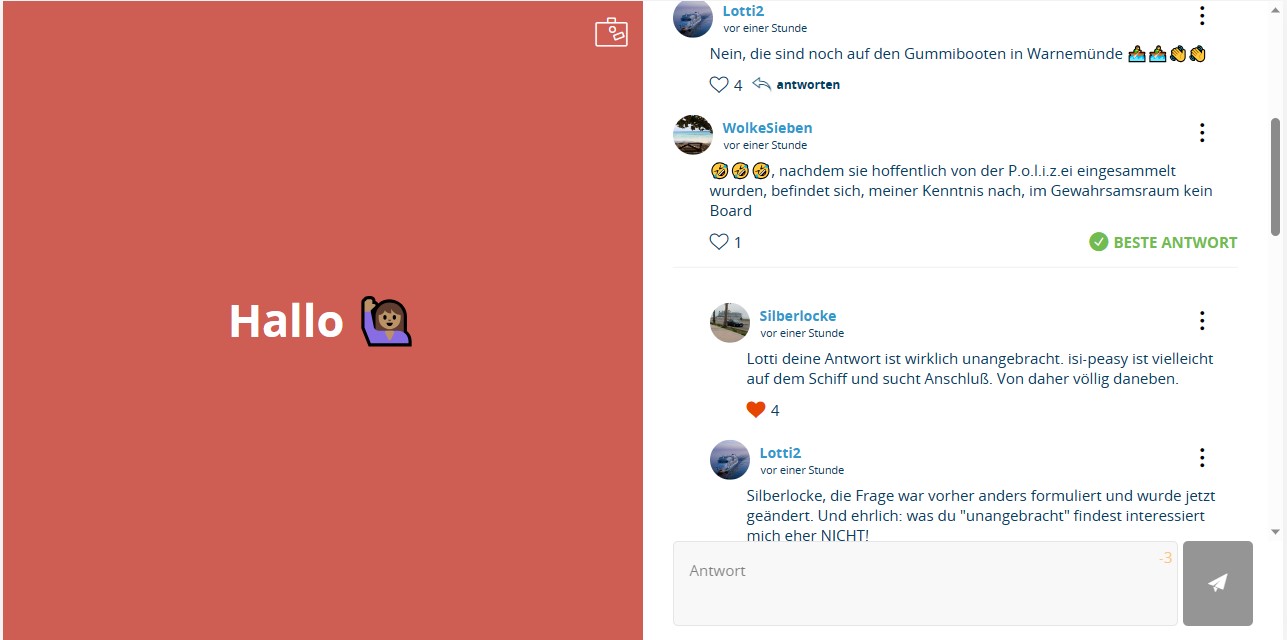
Task: Open three-dot menu on first Lotti2 comment
Action: pyautogui.click(x=1202, y=15)
